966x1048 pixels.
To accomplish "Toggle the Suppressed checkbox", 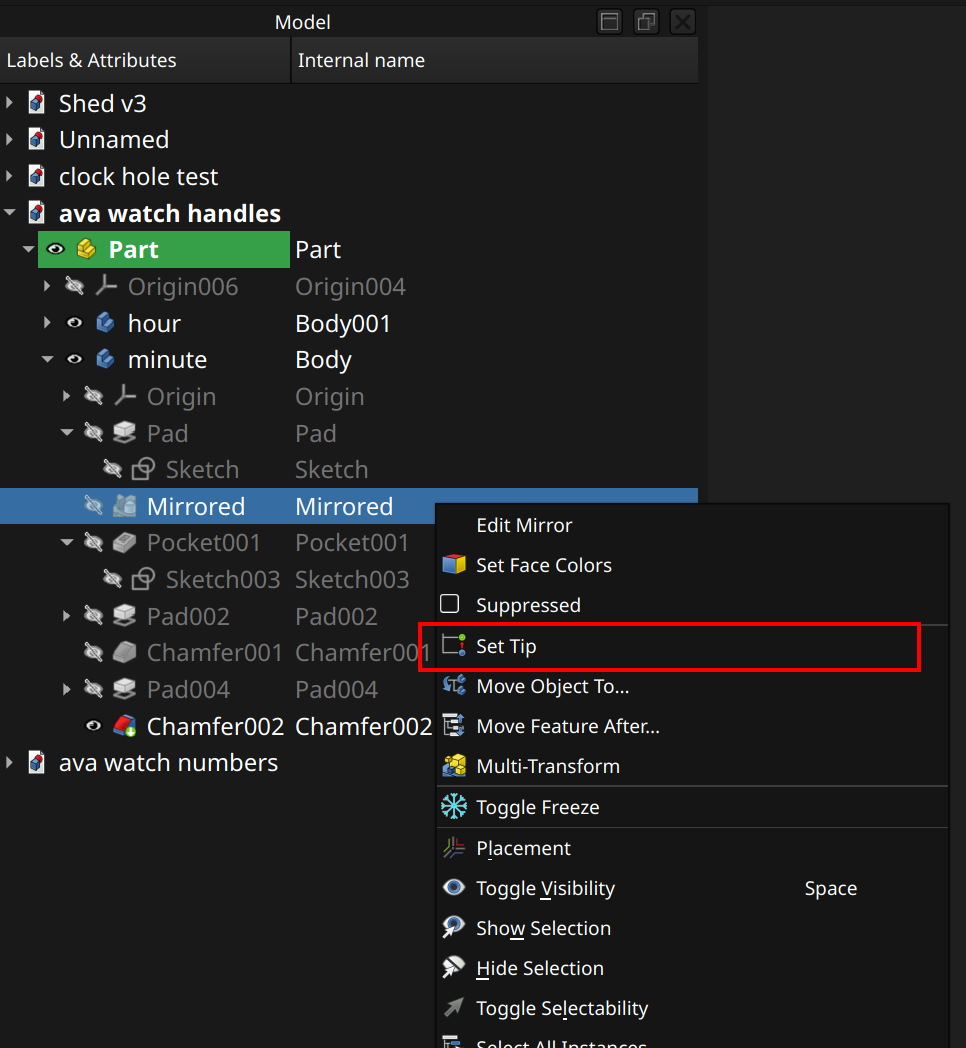I will [450, 604].
